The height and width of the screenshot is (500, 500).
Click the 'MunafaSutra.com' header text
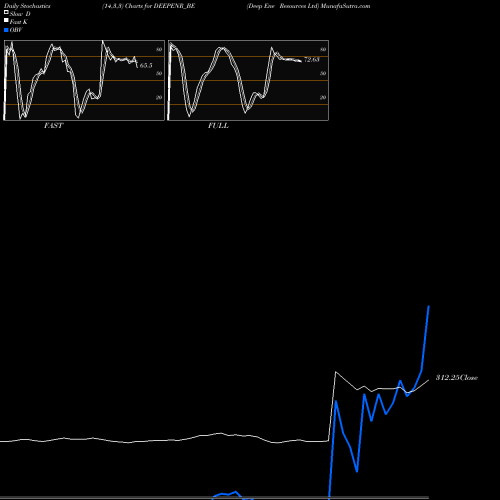click(x=345, y=6)
